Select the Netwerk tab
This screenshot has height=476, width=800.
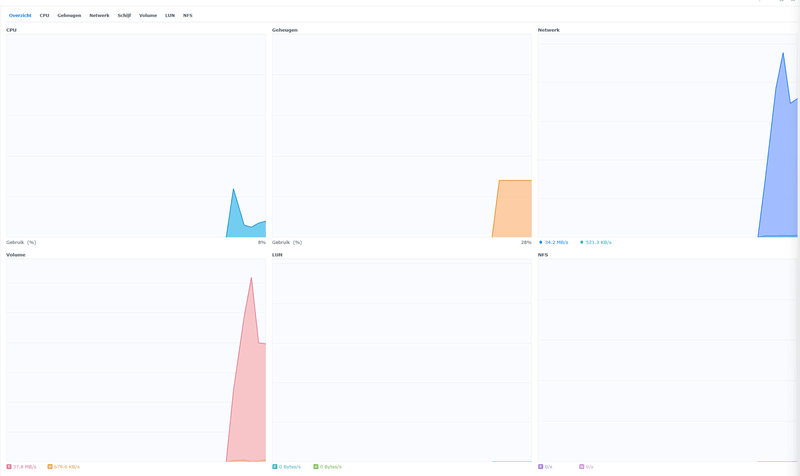coord(99,15)
